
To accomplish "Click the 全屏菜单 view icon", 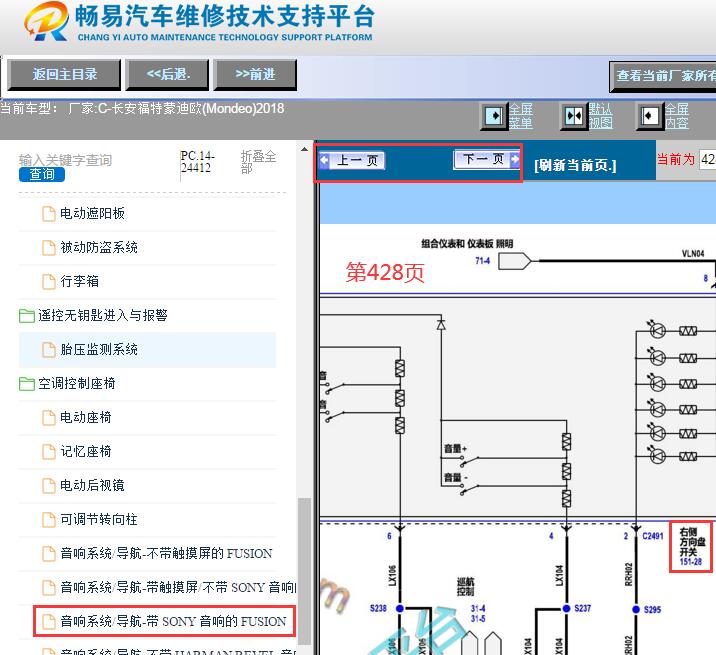I will click(494, 116).
